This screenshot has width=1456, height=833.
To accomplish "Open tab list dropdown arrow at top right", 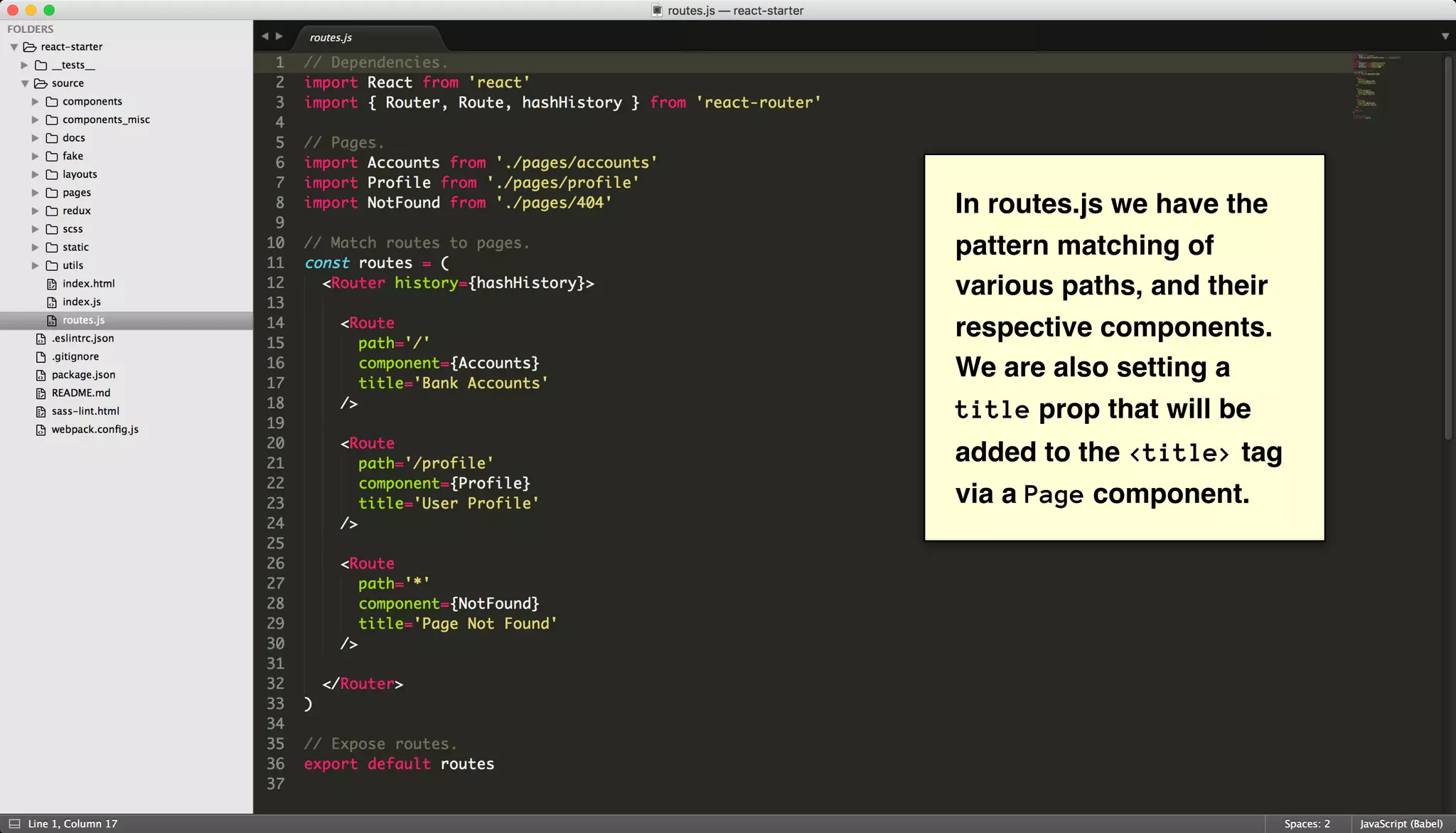I will click(1445, 36).
